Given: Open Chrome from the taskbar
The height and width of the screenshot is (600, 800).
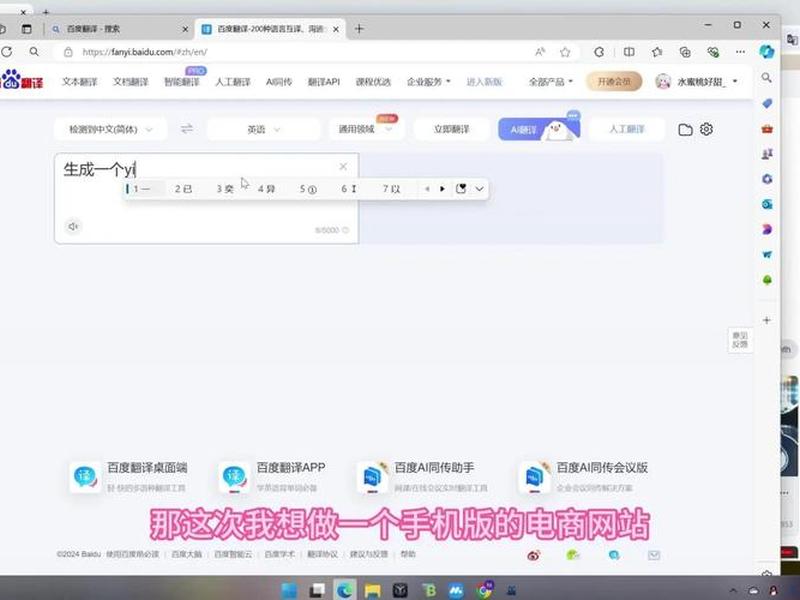Looking at the screenshot, I should coord(484,590).
